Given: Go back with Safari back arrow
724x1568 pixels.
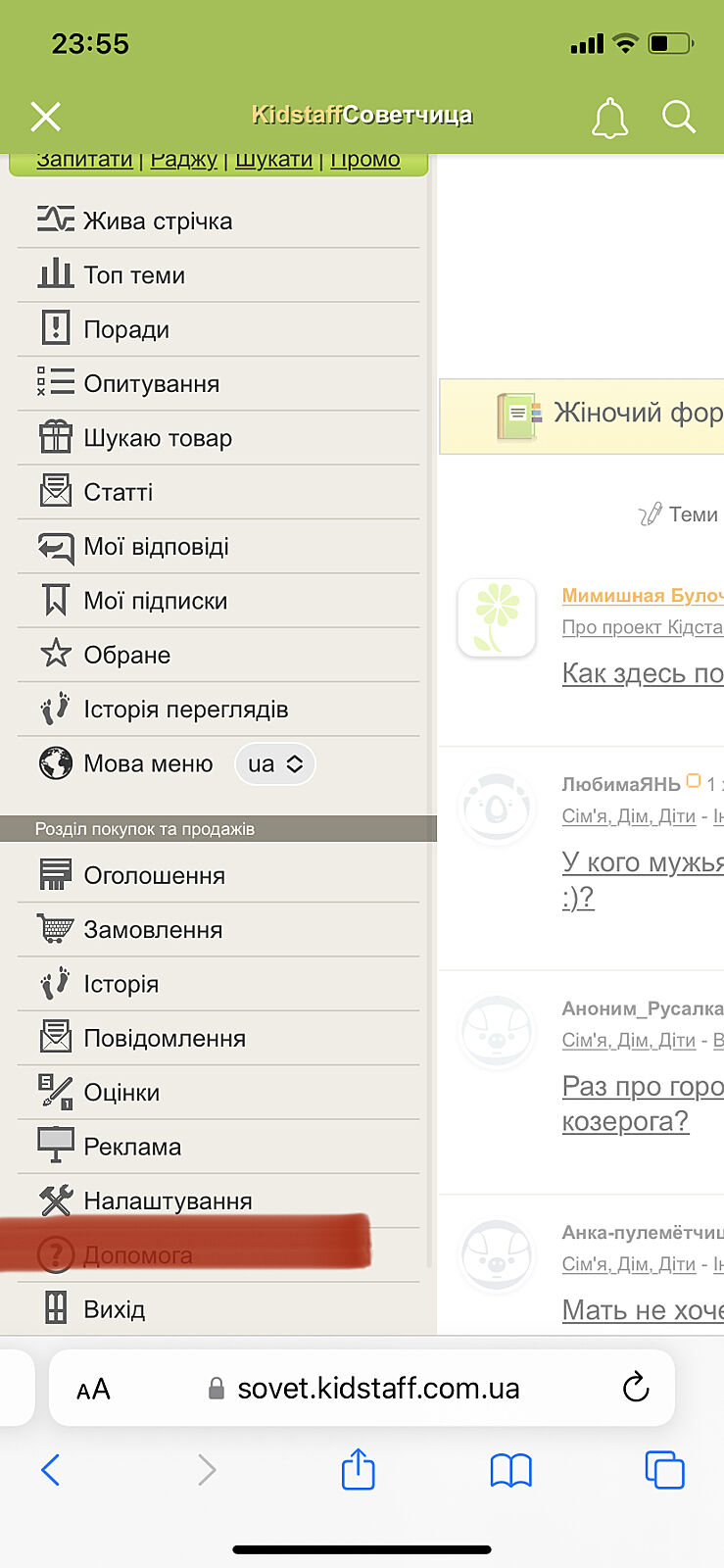Looking at the screenshot, I should (x=51, y=1469).
